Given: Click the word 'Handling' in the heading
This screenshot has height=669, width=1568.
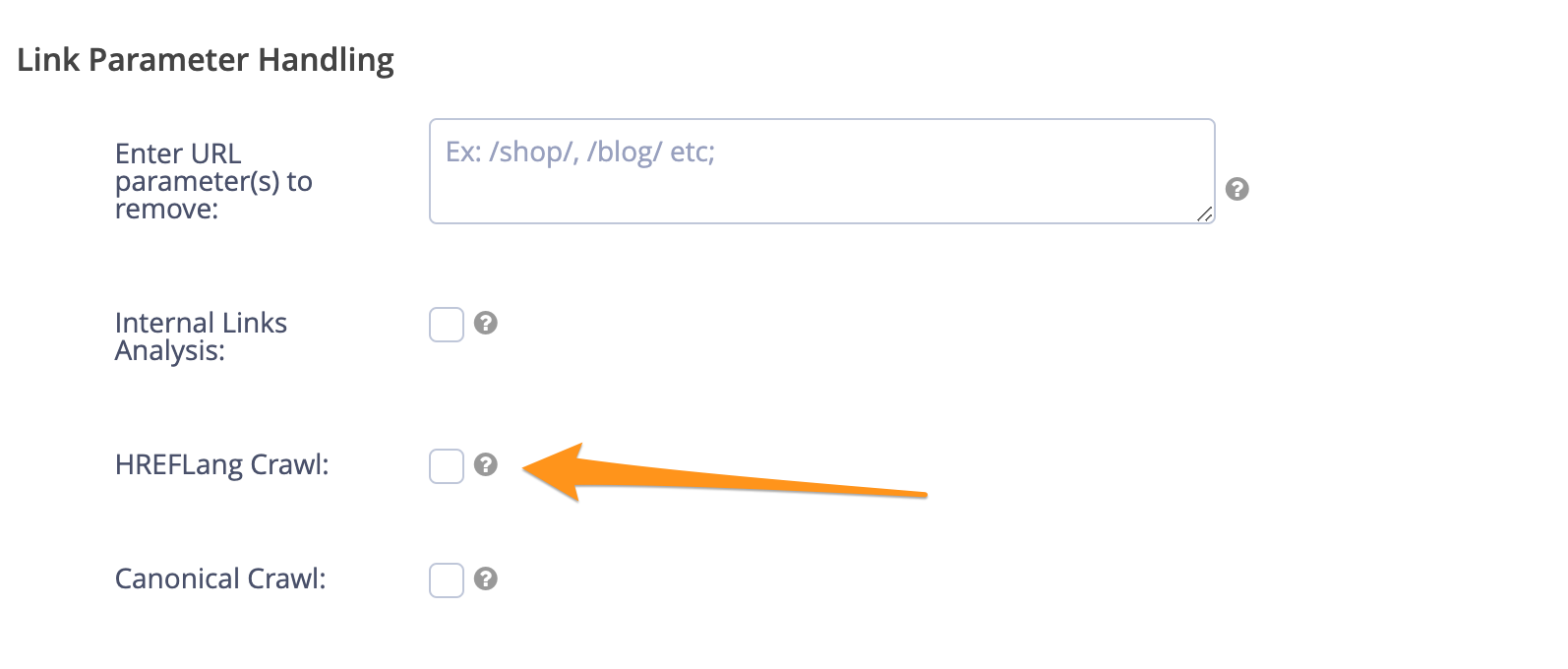Looking at the screenshot, I should click(326, 61).
